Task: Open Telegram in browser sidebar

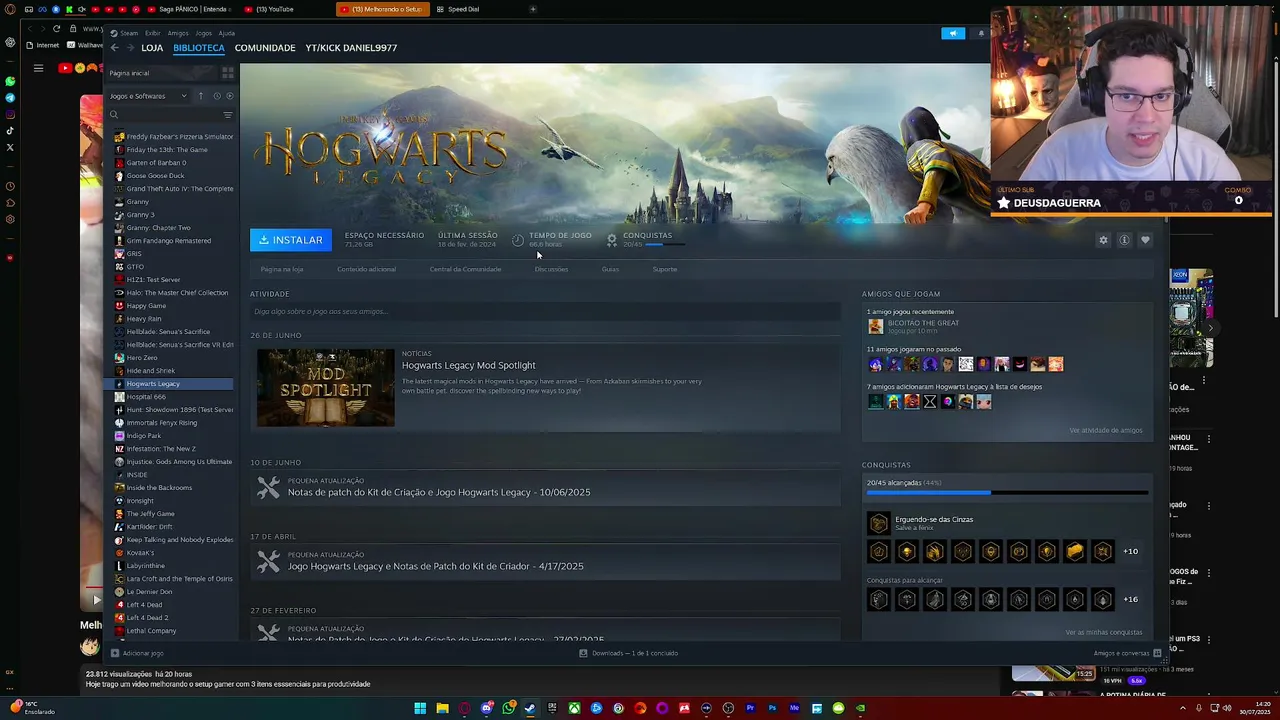Action: [x=10, y=98]
